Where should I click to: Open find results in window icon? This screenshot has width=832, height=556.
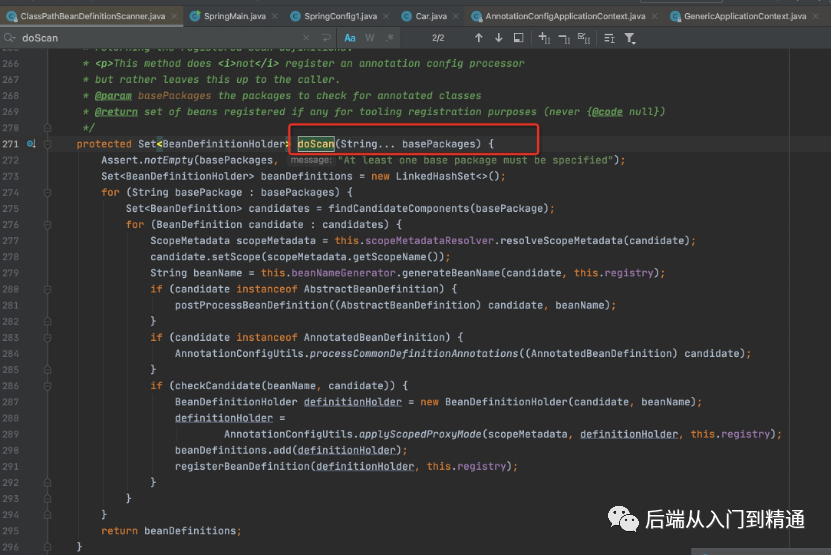[x=518, y=38]
